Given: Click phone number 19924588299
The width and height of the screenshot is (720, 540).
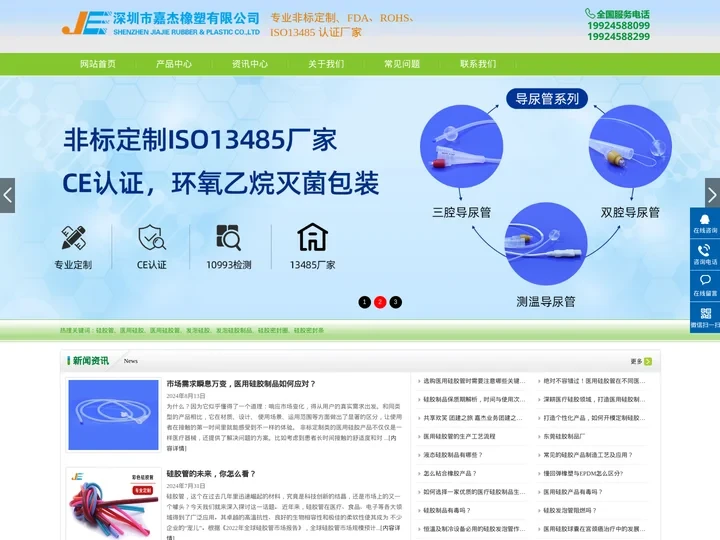Looking at the screenshot, I should [x=619, y=36].
